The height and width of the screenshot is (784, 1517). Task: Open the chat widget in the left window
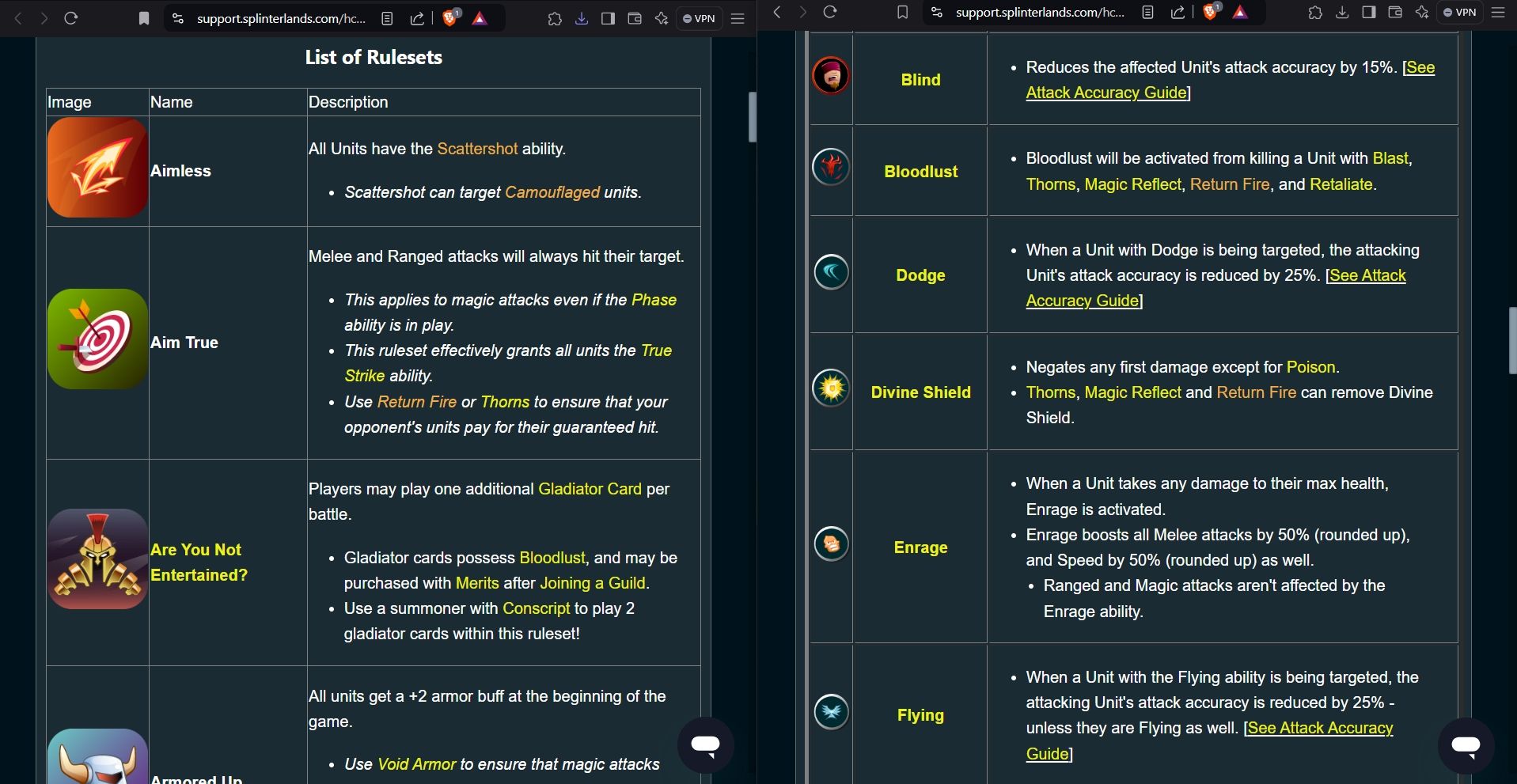tap(705, 745)
